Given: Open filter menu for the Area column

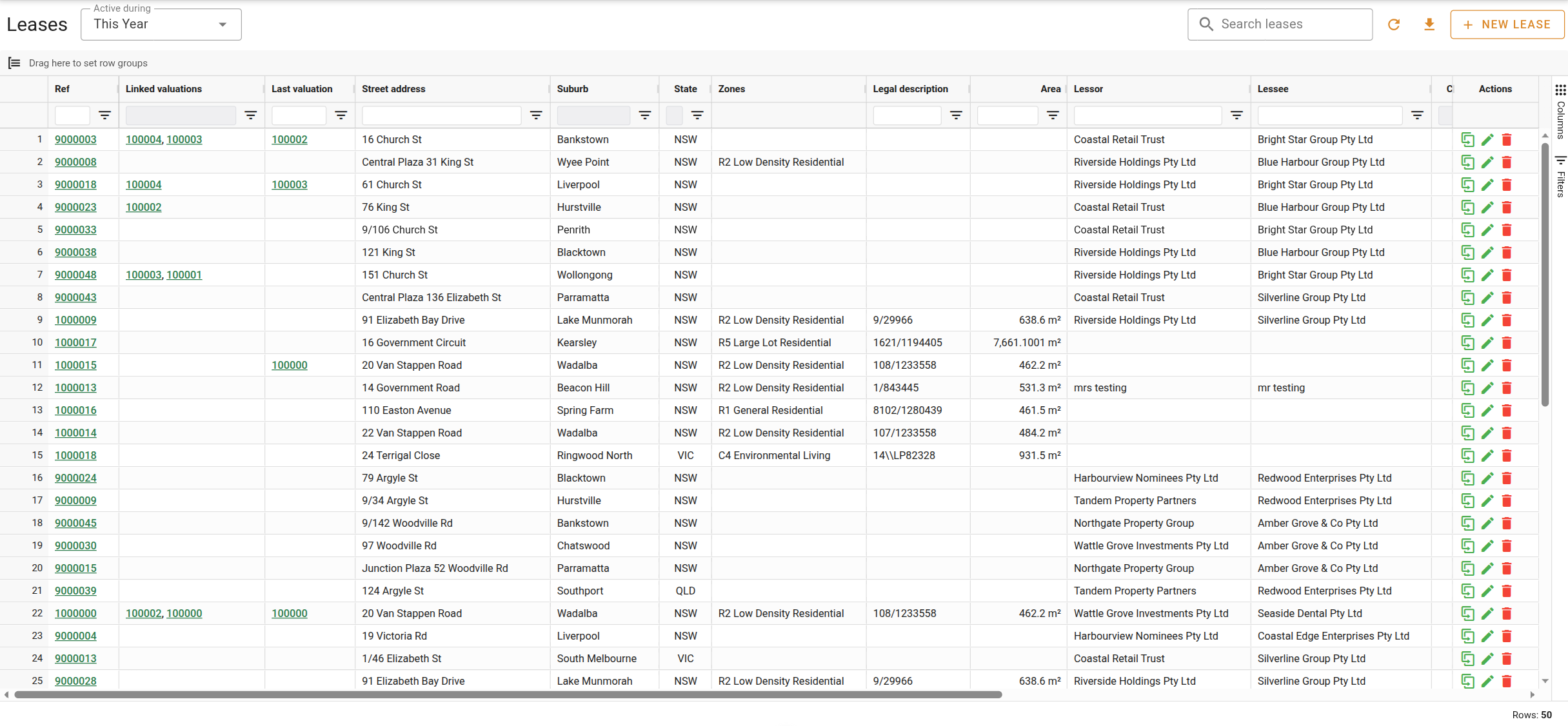Looking at the screenshot, I should (1053, 115).
